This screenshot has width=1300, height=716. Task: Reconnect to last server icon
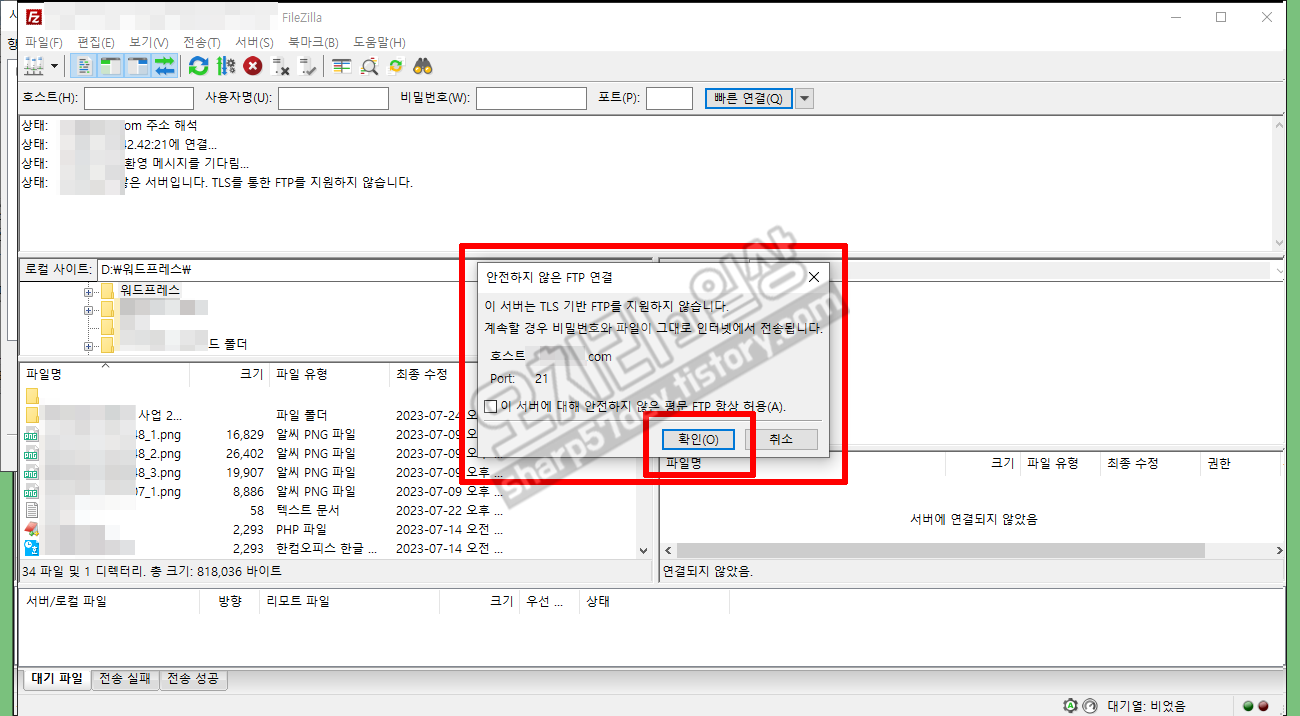(x=308, y=66)
